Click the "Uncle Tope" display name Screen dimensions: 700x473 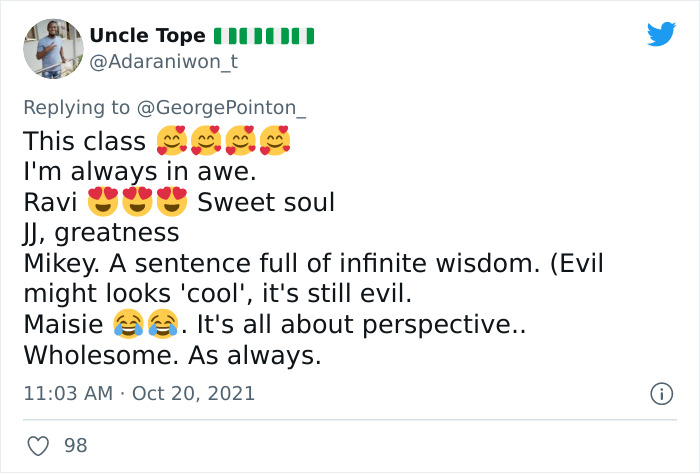[147, 36]
